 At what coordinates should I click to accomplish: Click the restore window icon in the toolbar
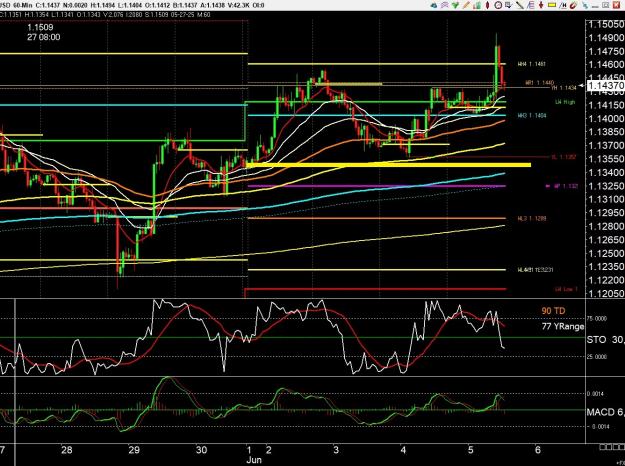(606, 5)
